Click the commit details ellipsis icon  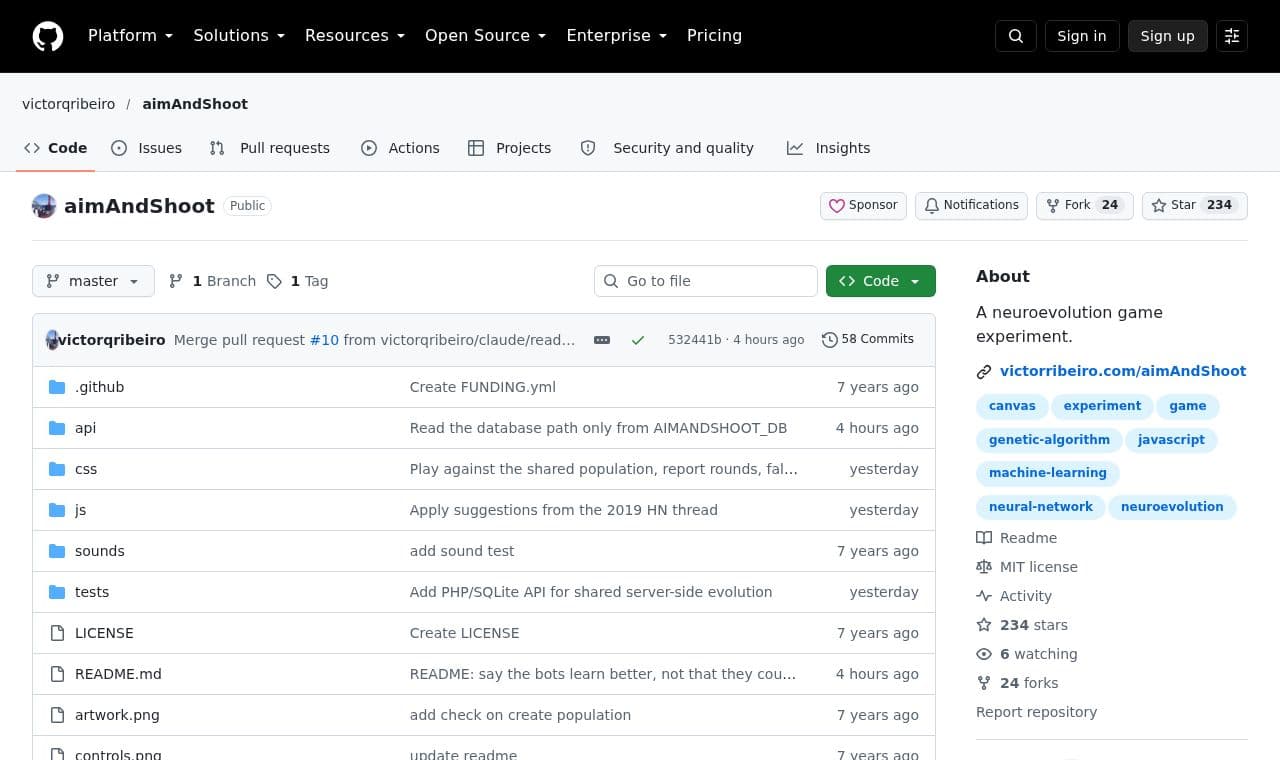point(602,340)
